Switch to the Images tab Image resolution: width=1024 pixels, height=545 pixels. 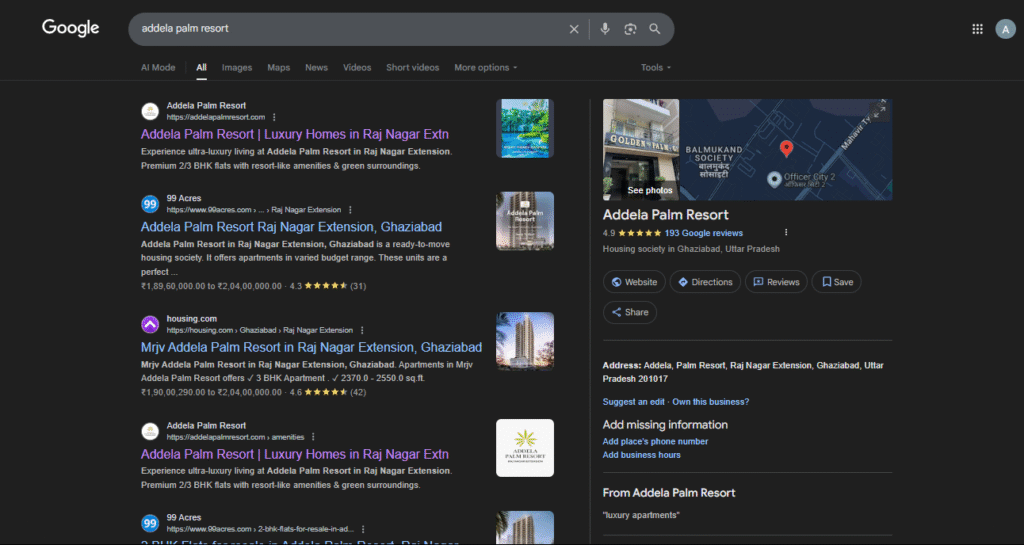[237, 68]
